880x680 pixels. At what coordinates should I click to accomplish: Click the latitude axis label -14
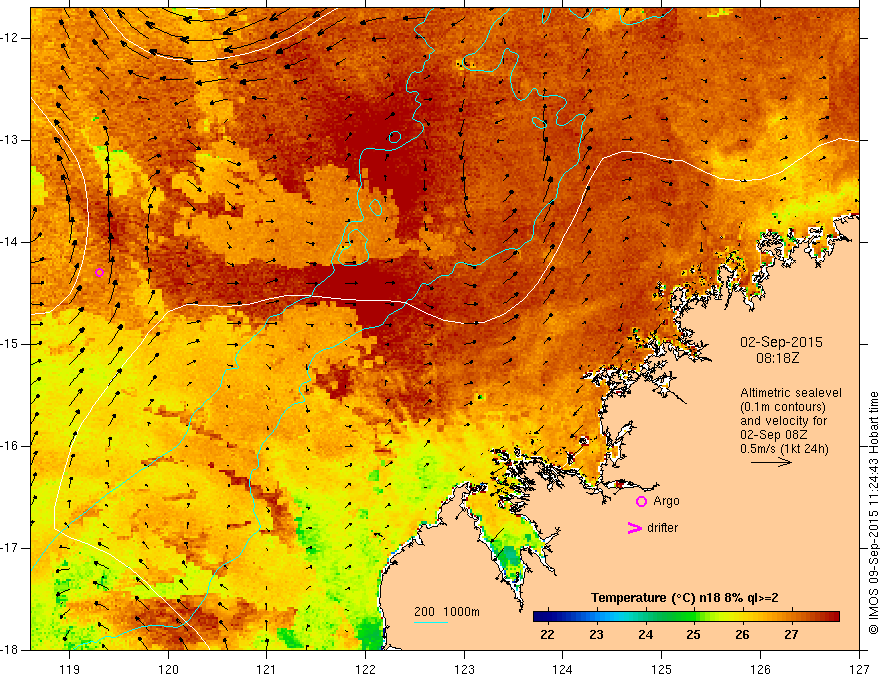(x=11, y=242)
